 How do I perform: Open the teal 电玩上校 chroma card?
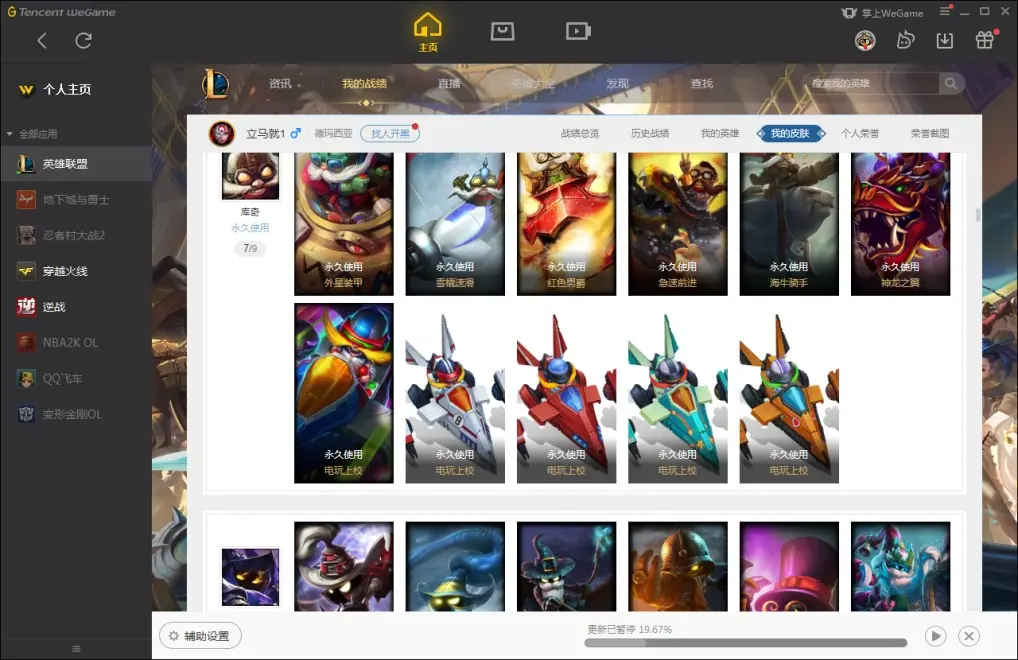pyautogui.click(x=678, y=393)
